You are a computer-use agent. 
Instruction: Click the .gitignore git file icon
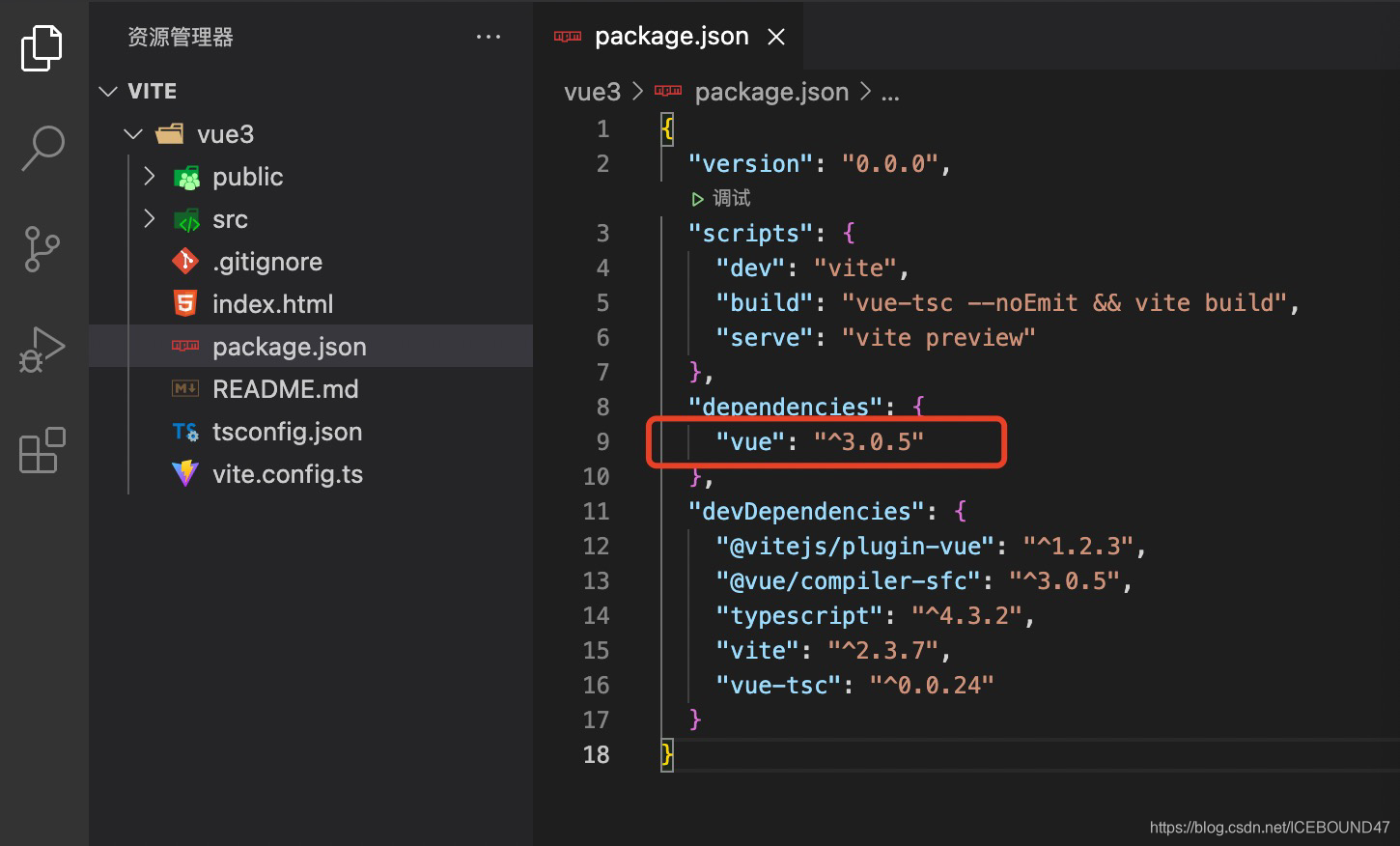(x=184, y=261)
